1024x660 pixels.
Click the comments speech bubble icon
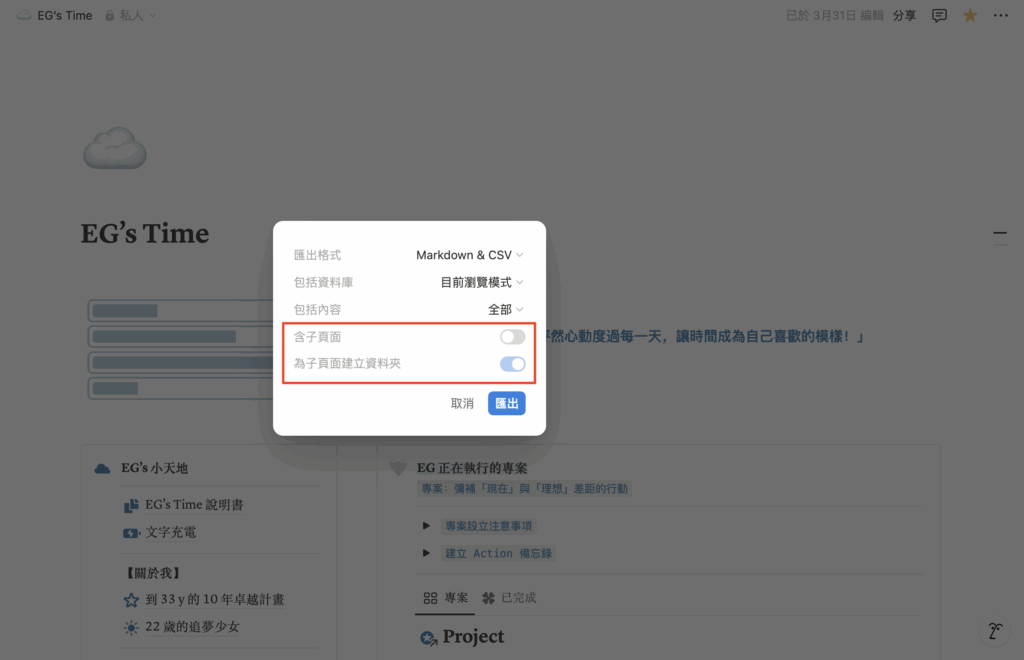939,16
